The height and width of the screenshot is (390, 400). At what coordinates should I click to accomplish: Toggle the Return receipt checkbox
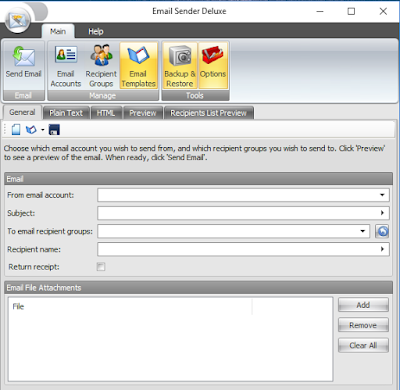point(101,267)
